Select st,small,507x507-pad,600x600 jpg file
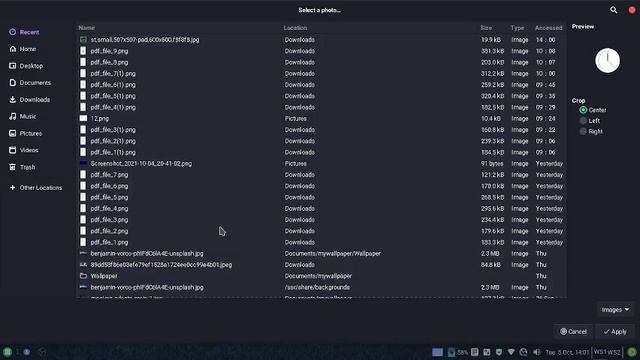 coord(321,40)
